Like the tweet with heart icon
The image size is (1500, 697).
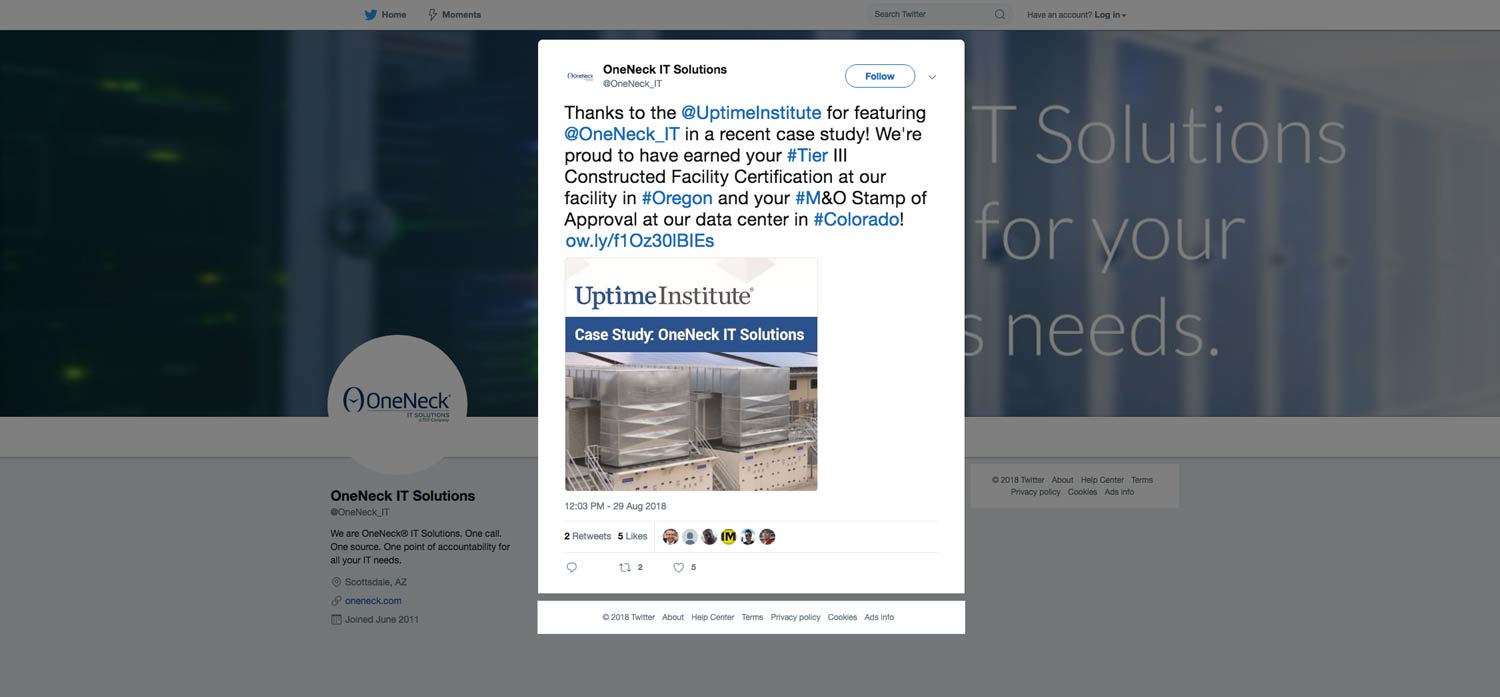click(x=678, y=567)
